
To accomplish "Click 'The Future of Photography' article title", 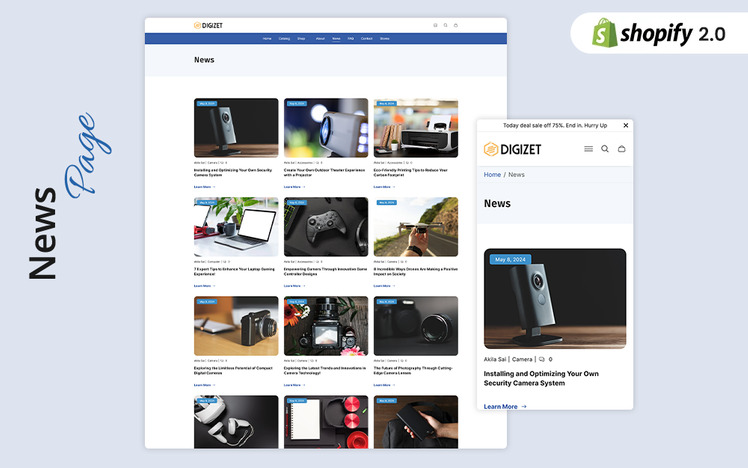I will tap(413, 370).
